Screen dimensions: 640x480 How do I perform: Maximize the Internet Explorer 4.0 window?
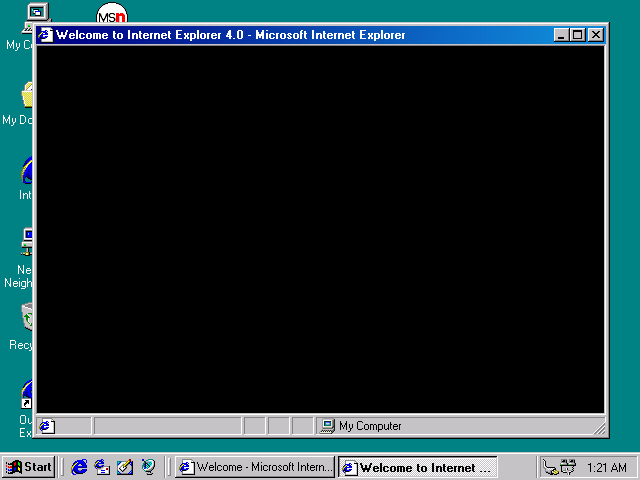[x=578, y=35]
